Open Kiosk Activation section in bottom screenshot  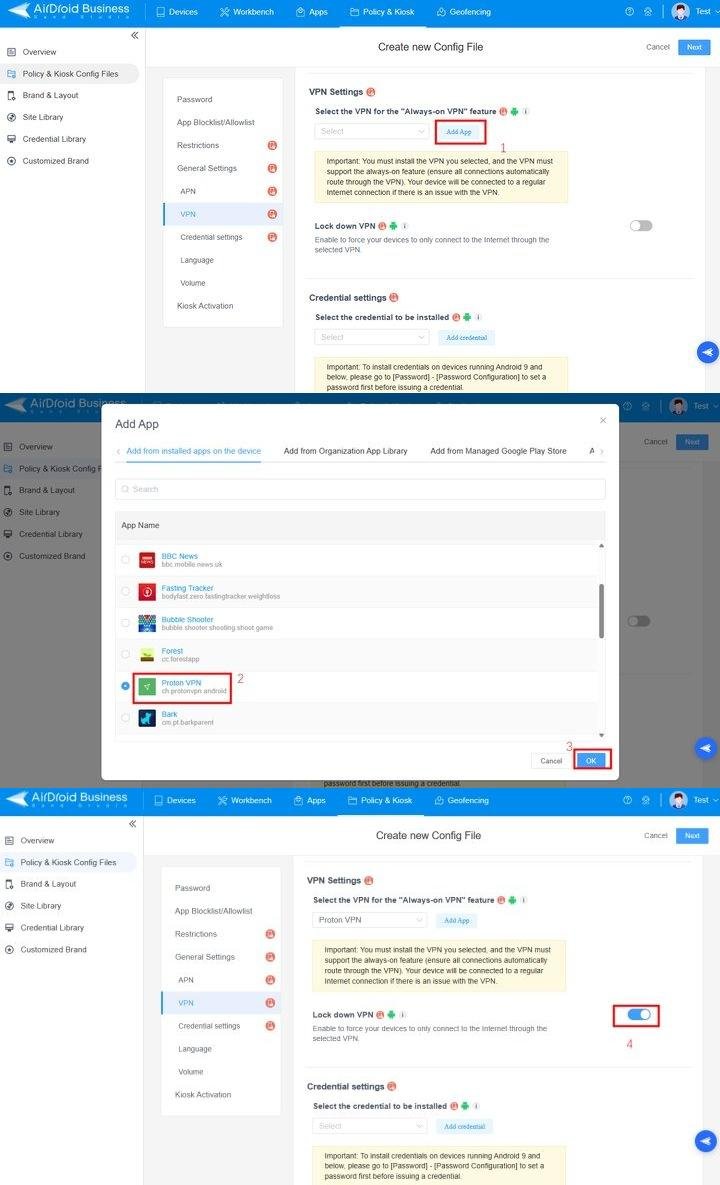203,1095
